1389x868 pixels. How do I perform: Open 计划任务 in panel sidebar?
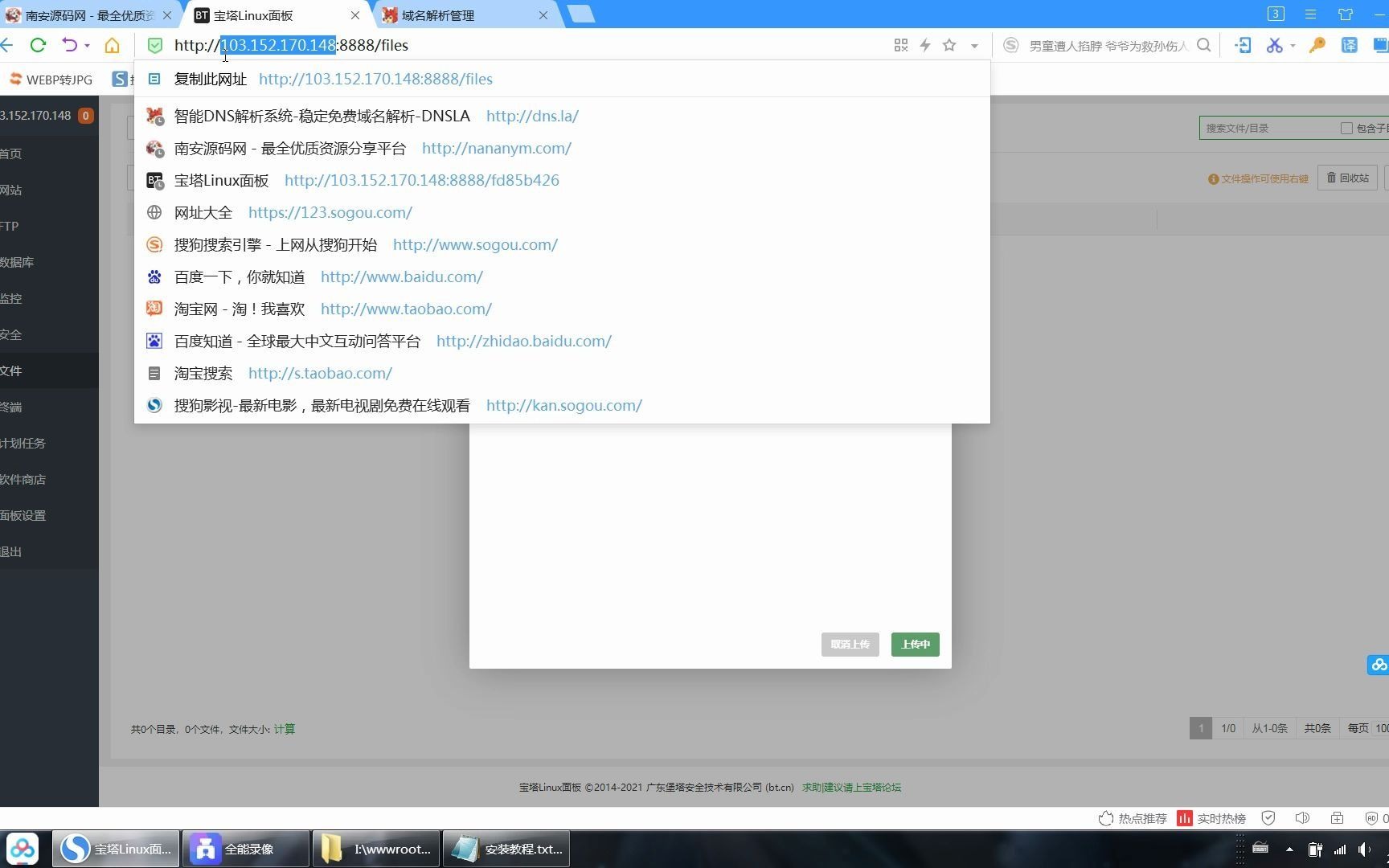coord(48,443)
